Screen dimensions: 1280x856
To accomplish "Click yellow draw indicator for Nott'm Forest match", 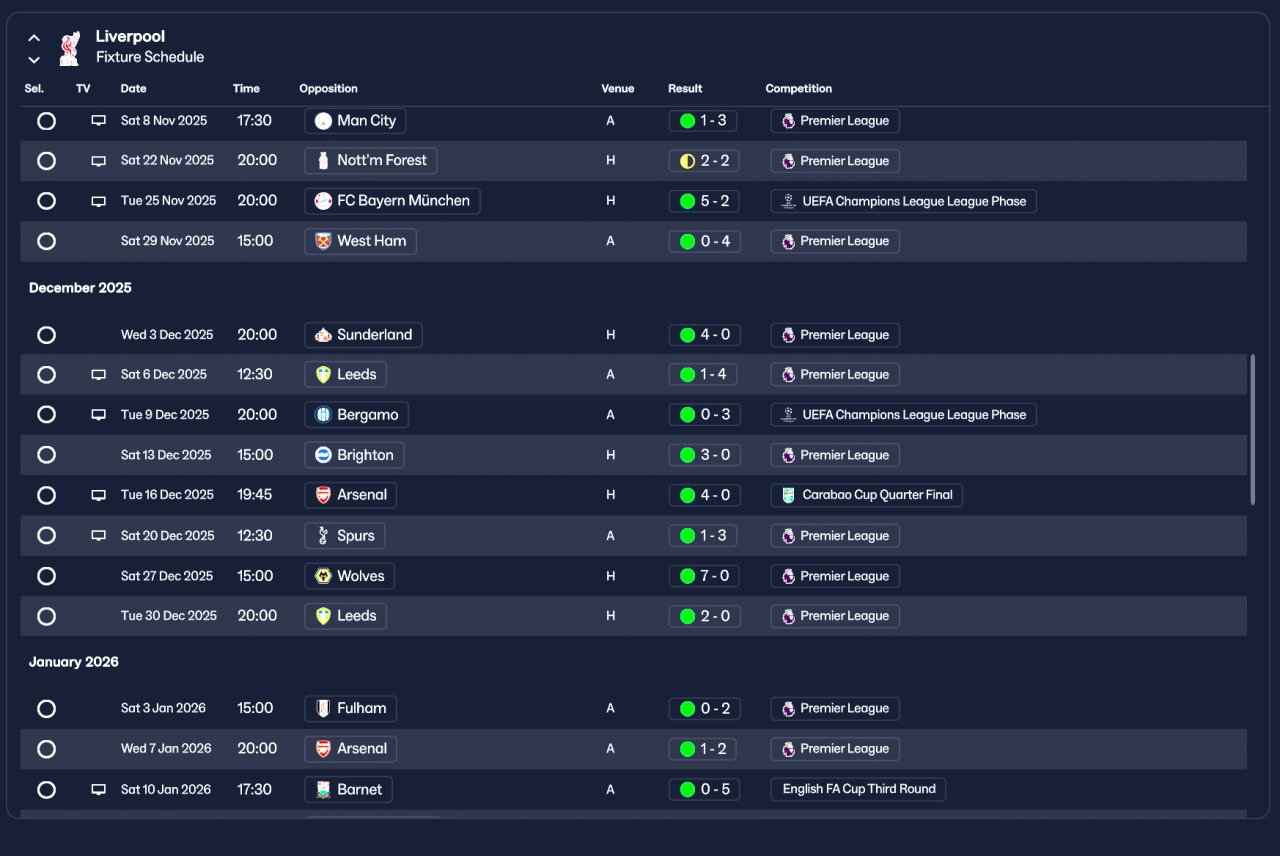I will coord(687,161).
